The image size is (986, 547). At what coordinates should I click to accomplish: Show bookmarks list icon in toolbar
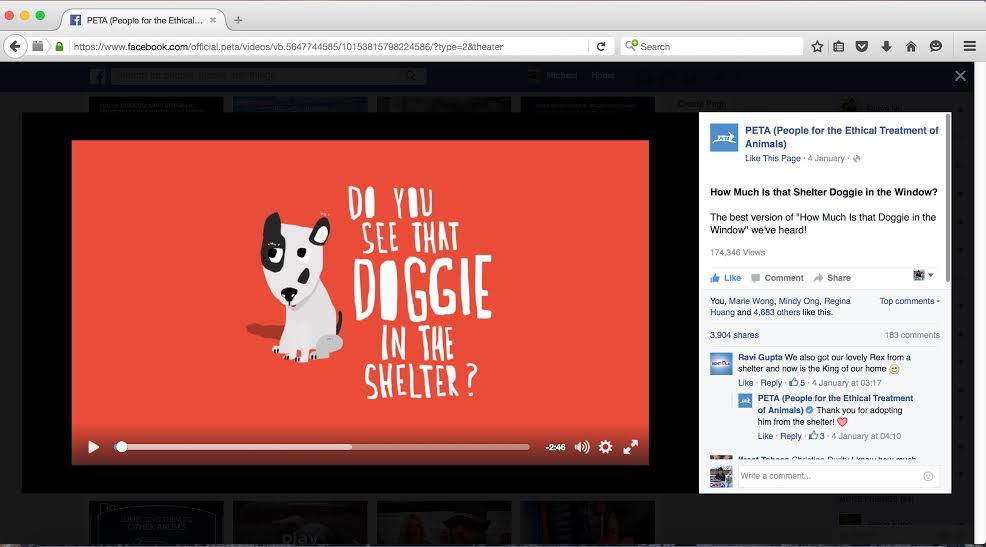point(839,47)
